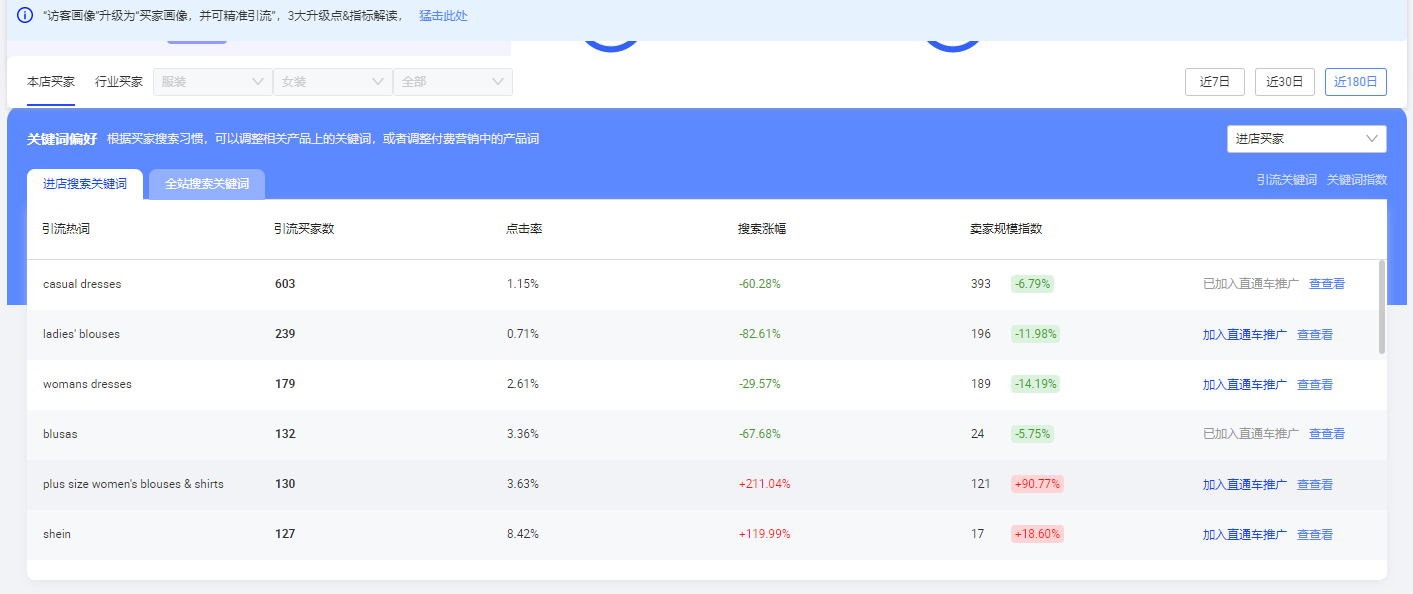Select the 近30日 time range
The image size is (1413, 594).
tap(1284, 82)
